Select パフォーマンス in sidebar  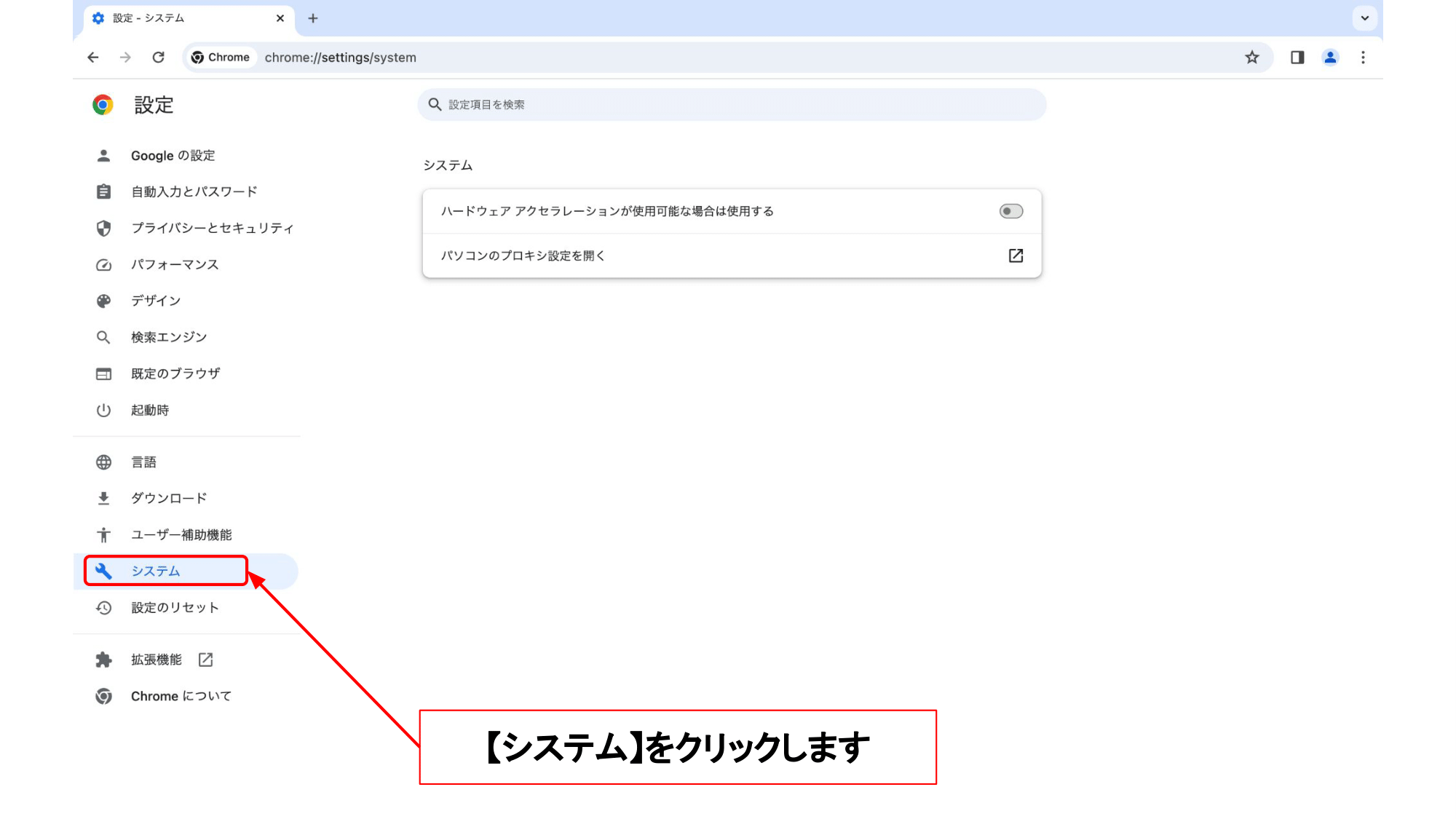[175, 265]
